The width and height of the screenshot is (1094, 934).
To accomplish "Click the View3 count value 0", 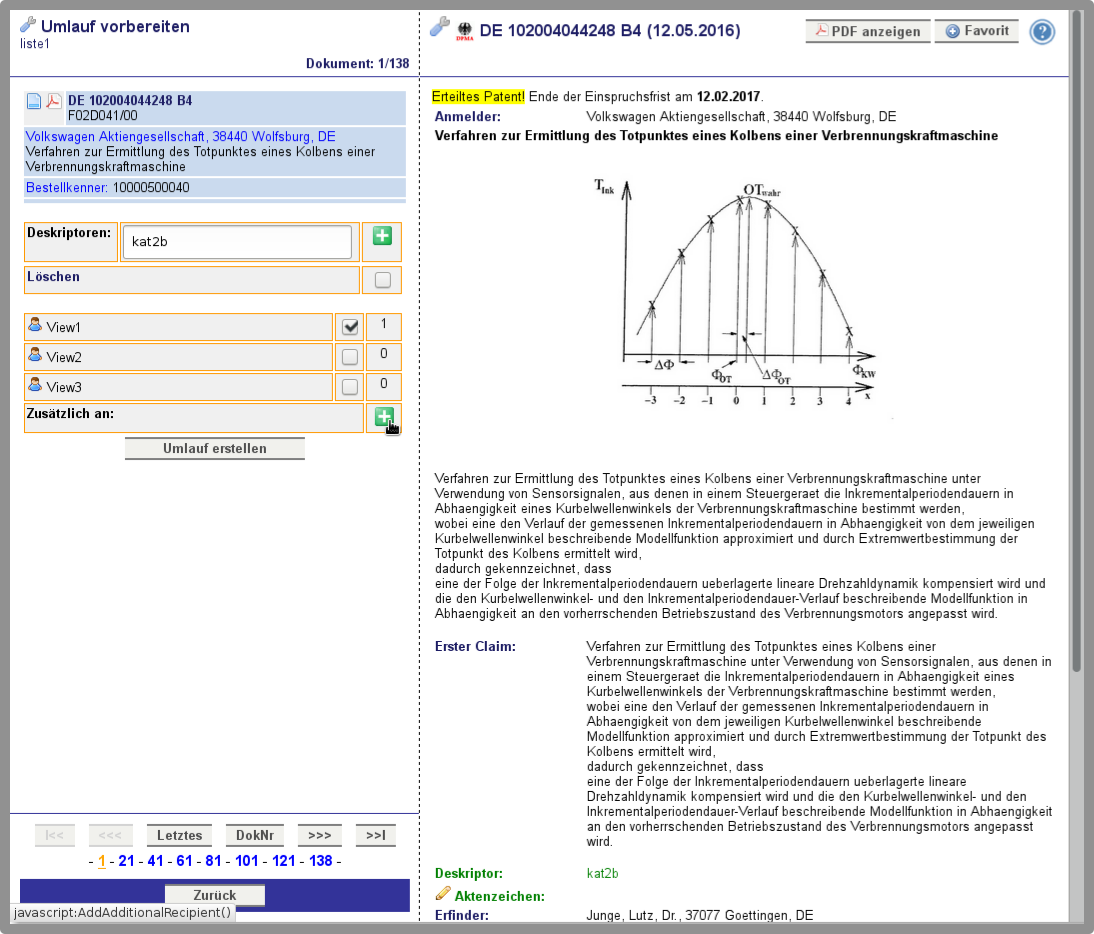I will pos(384,384).
